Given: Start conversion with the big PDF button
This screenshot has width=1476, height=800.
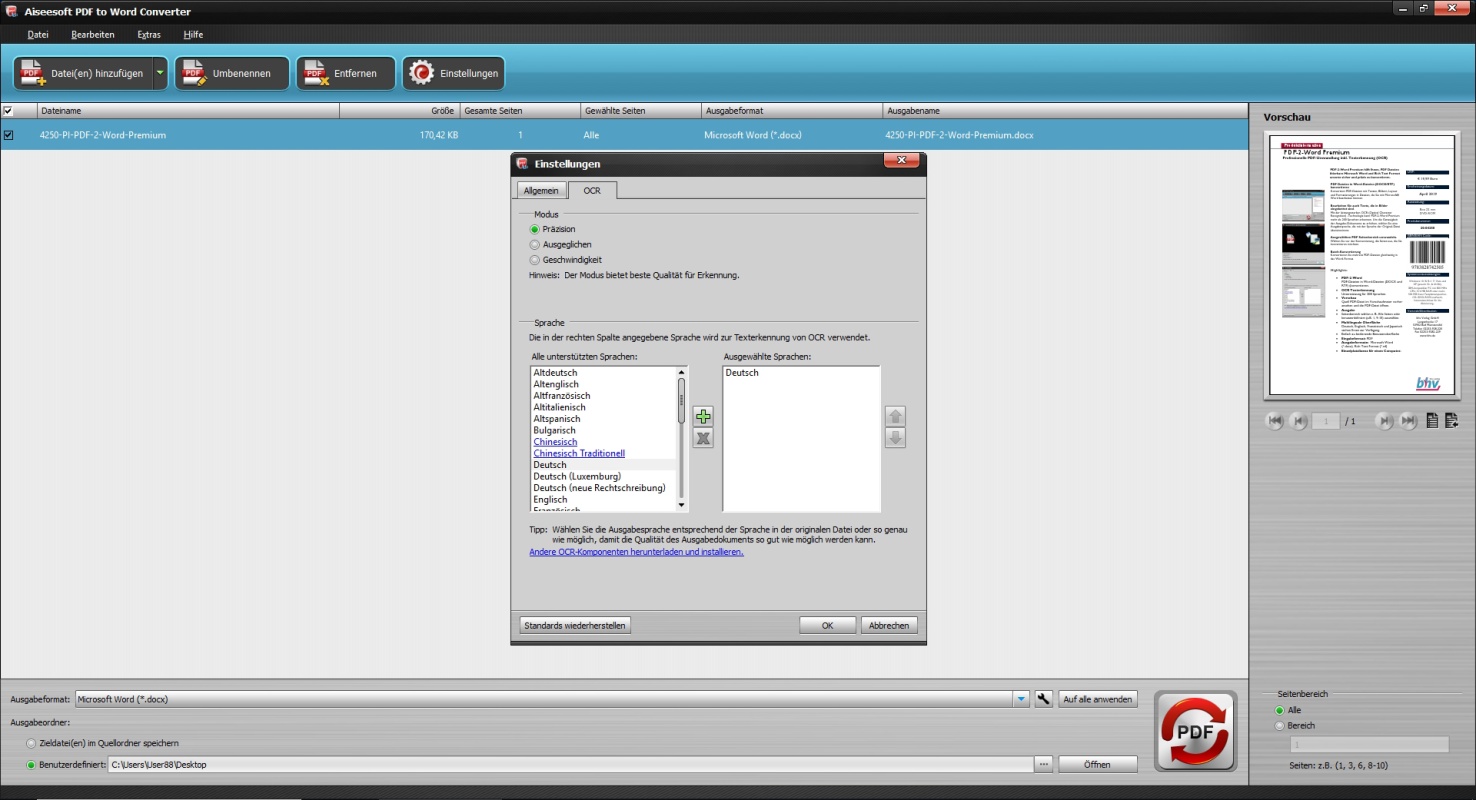Looking at the screenshot, I should (1195, 731).
